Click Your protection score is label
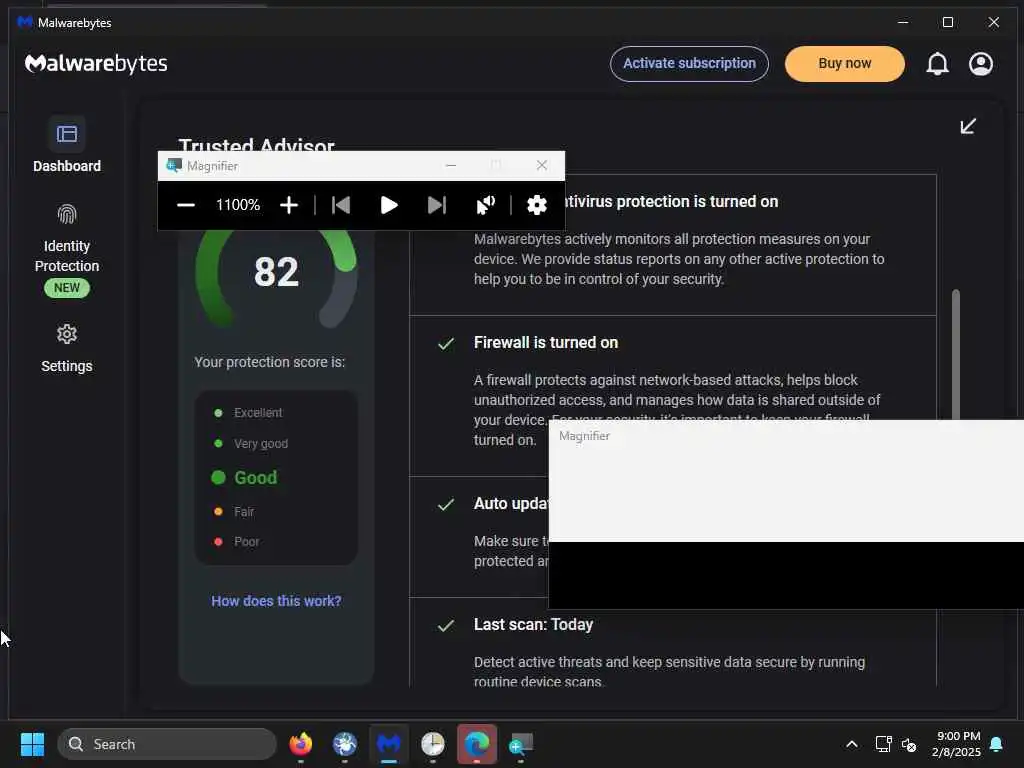This screenshot has width=1024, height=768. click(270, 362)
